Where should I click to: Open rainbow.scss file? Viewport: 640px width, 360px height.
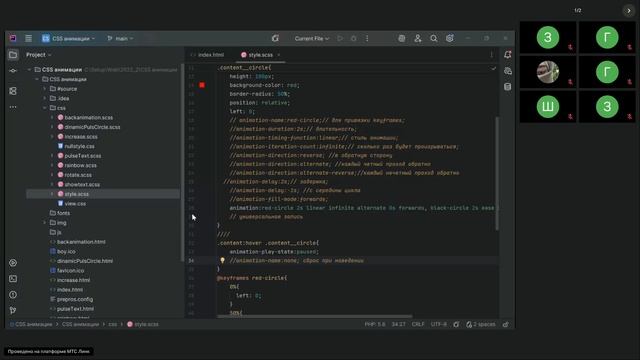coord(80,165)
